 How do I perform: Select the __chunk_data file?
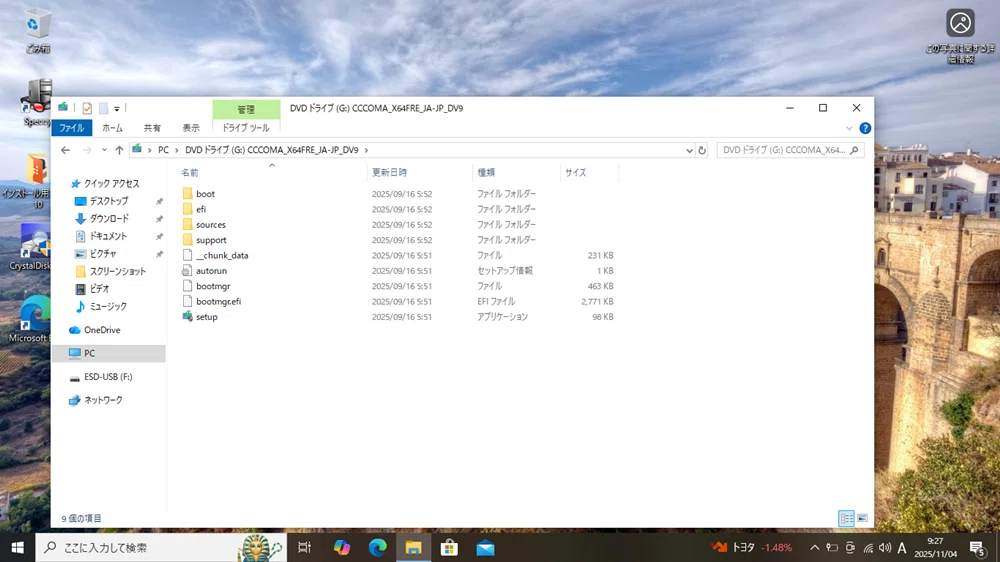point(222,255)
